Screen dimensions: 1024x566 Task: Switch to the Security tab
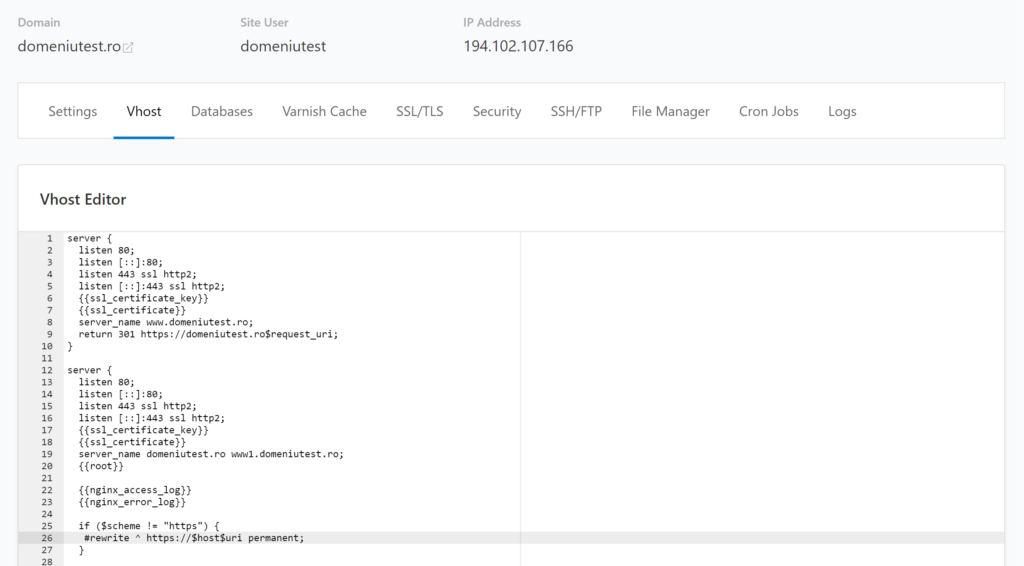[497, 111]
